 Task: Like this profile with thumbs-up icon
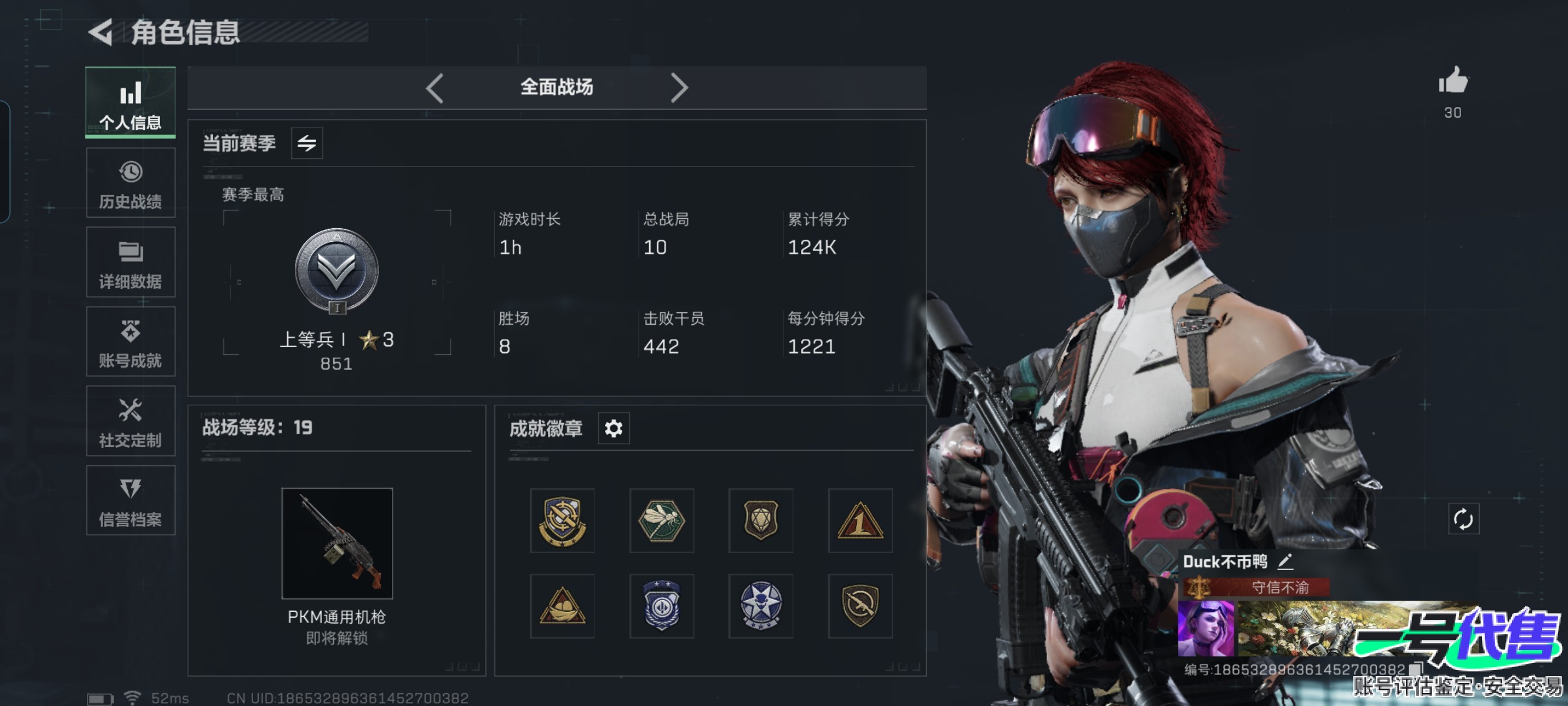click(x=1453, y=81)
